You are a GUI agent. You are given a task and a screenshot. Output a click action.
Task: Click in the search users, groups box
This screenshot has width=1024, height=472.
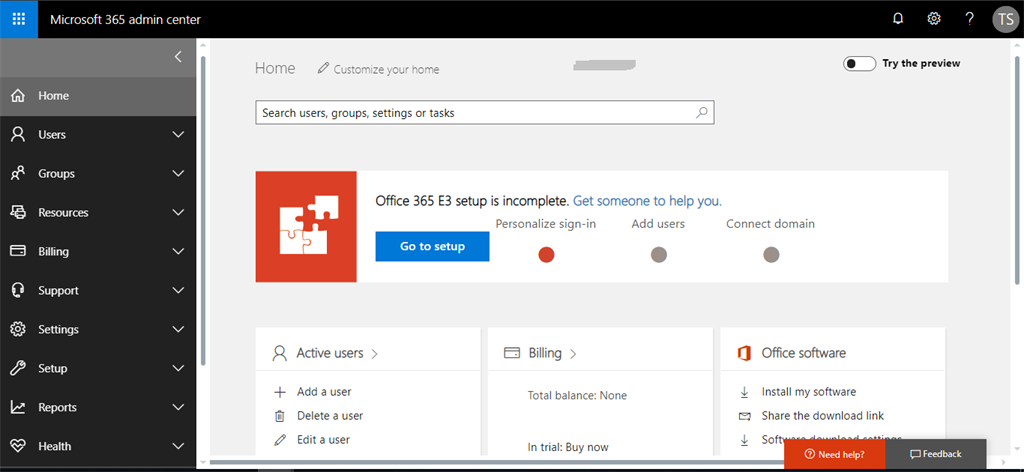485,112
